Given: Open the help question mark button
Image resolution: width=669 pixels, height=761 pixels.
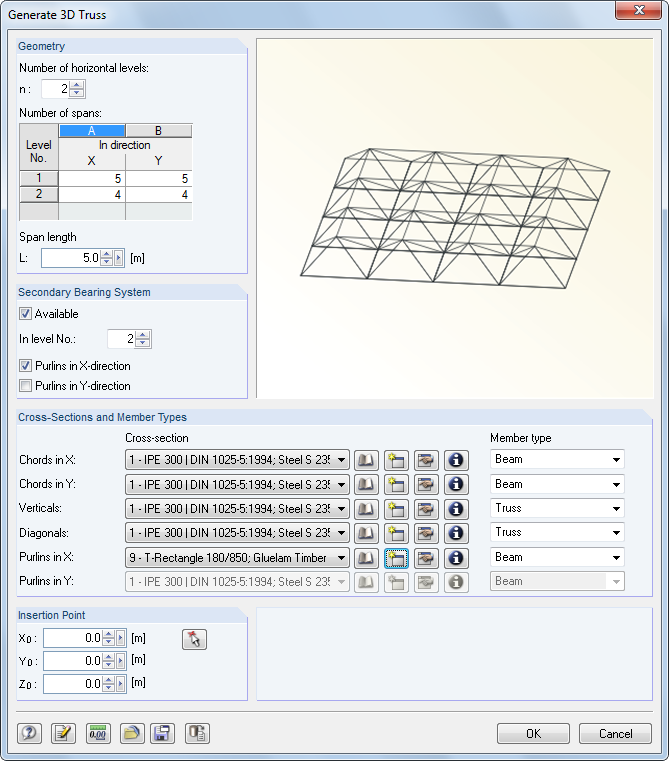Looking at the screenshot, I should pos(29,733).
